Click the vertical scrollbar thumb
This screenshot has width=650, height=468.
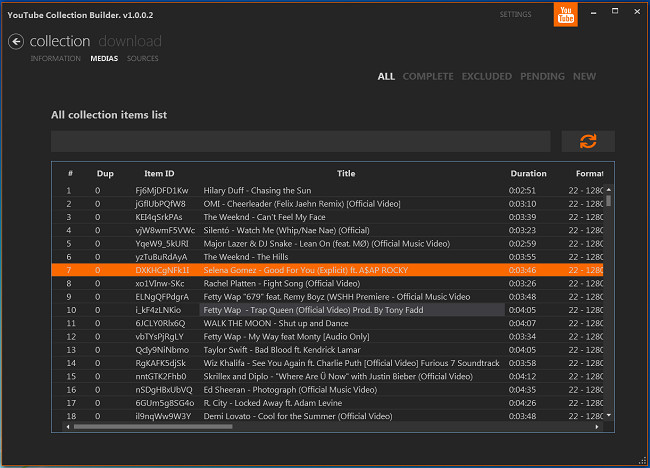pyautogui.click(x=609, y=200)
